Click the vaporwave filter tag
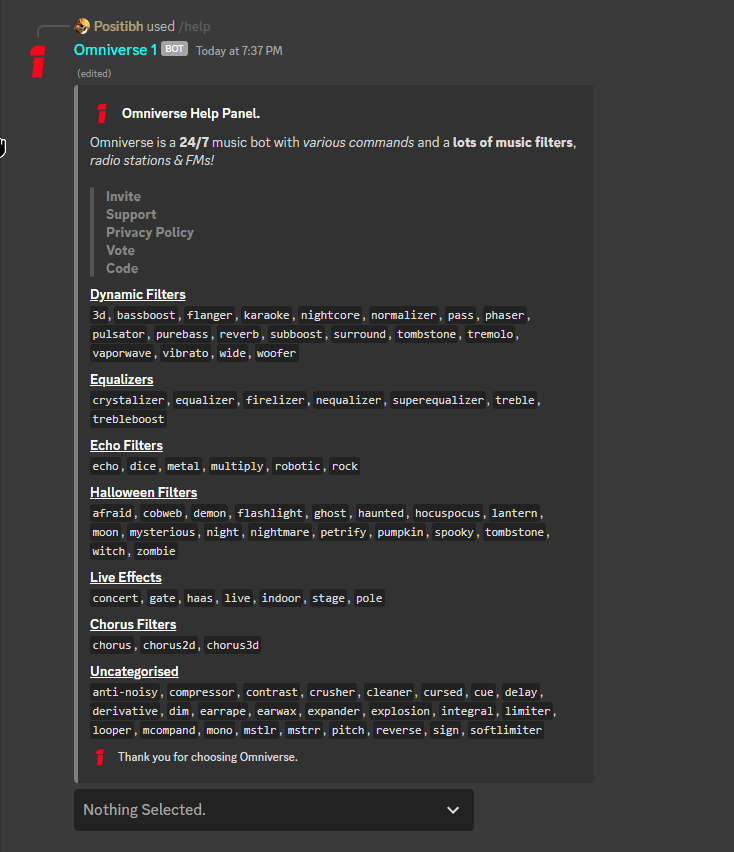 tap(122, 353)
